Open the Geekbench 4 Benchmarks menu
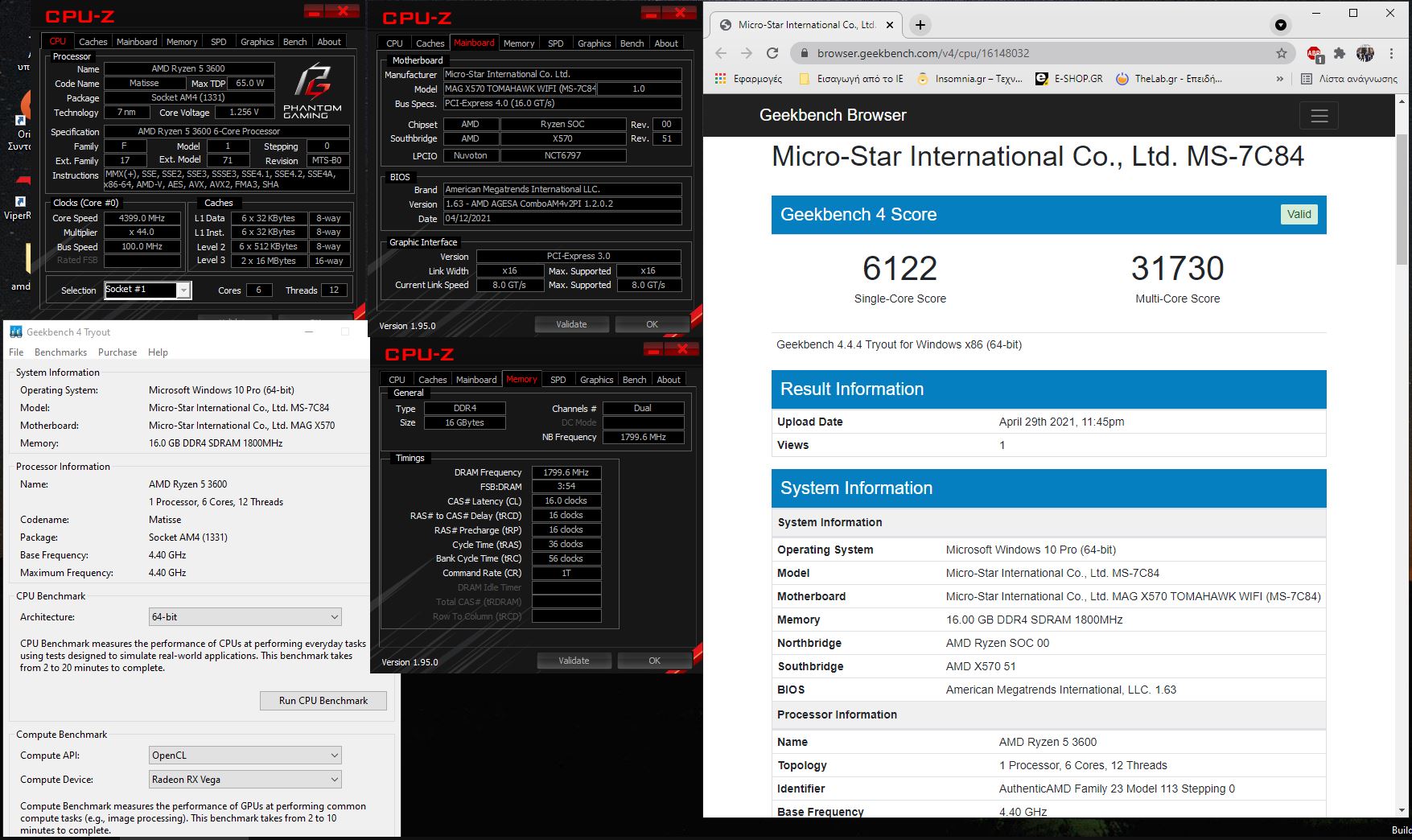 (x=60, y=352)
